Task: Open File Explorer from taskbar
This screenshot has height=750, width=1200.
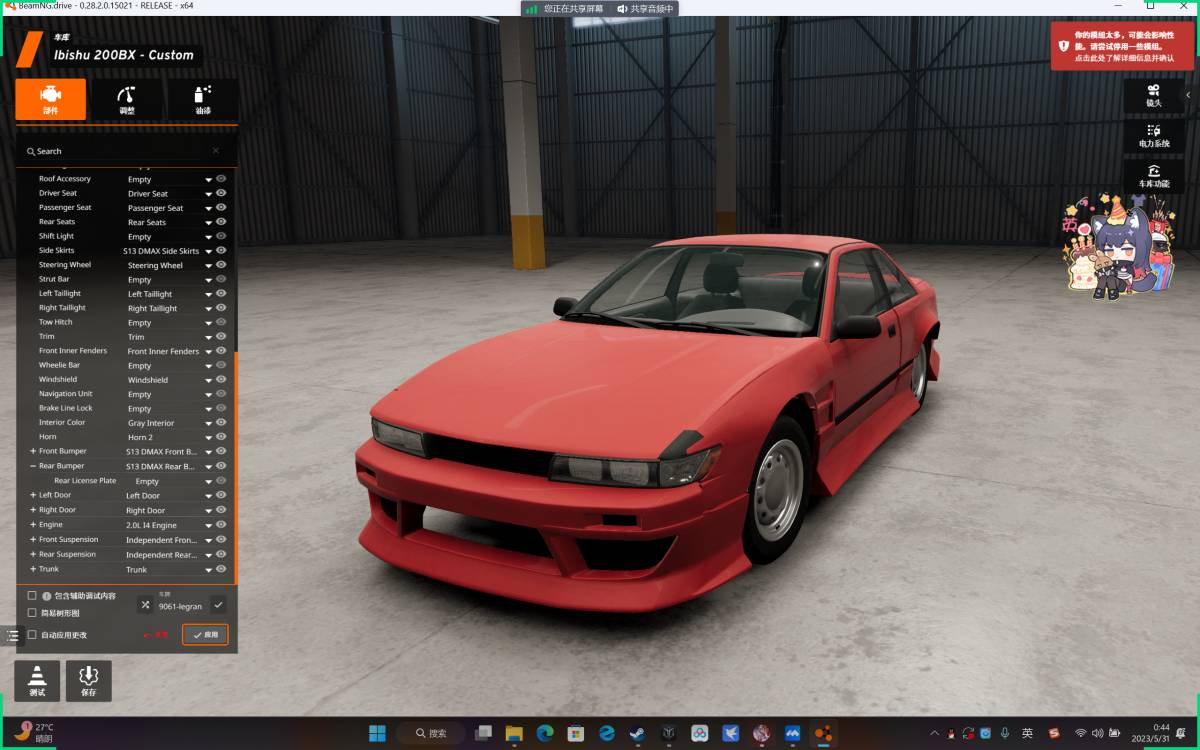Action: pyautogui.click(x=514, y=733)
